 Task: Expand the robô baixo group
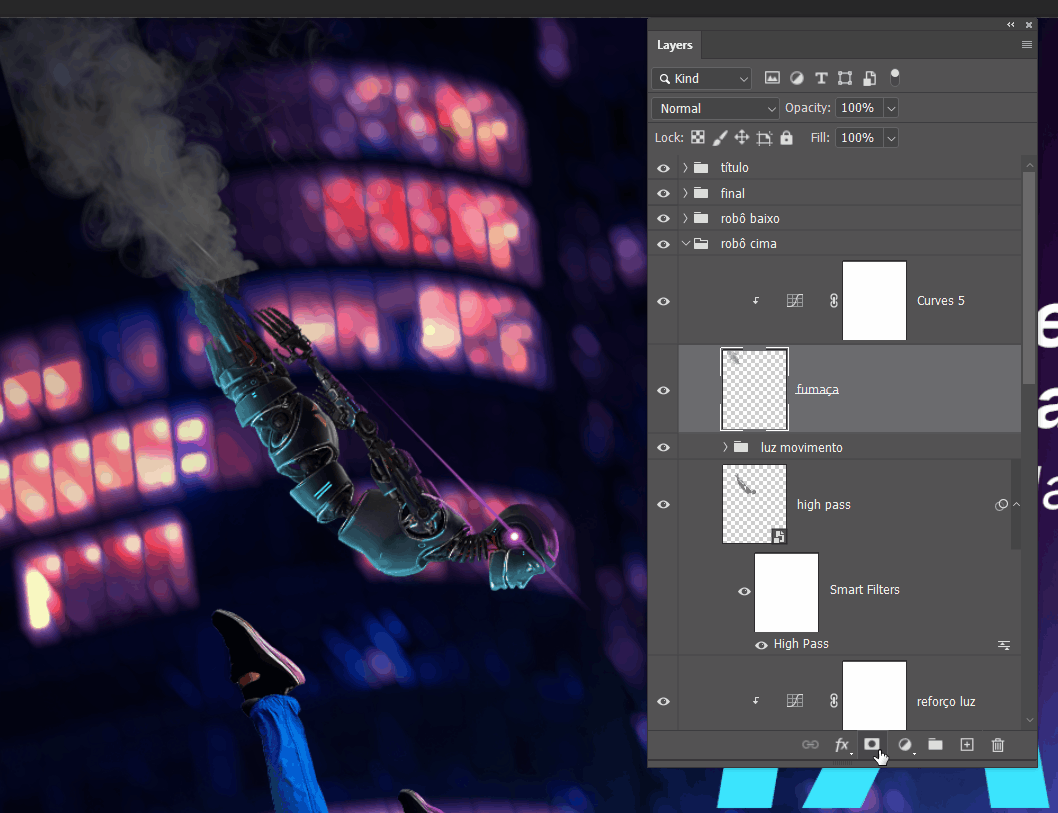point(686,218)
